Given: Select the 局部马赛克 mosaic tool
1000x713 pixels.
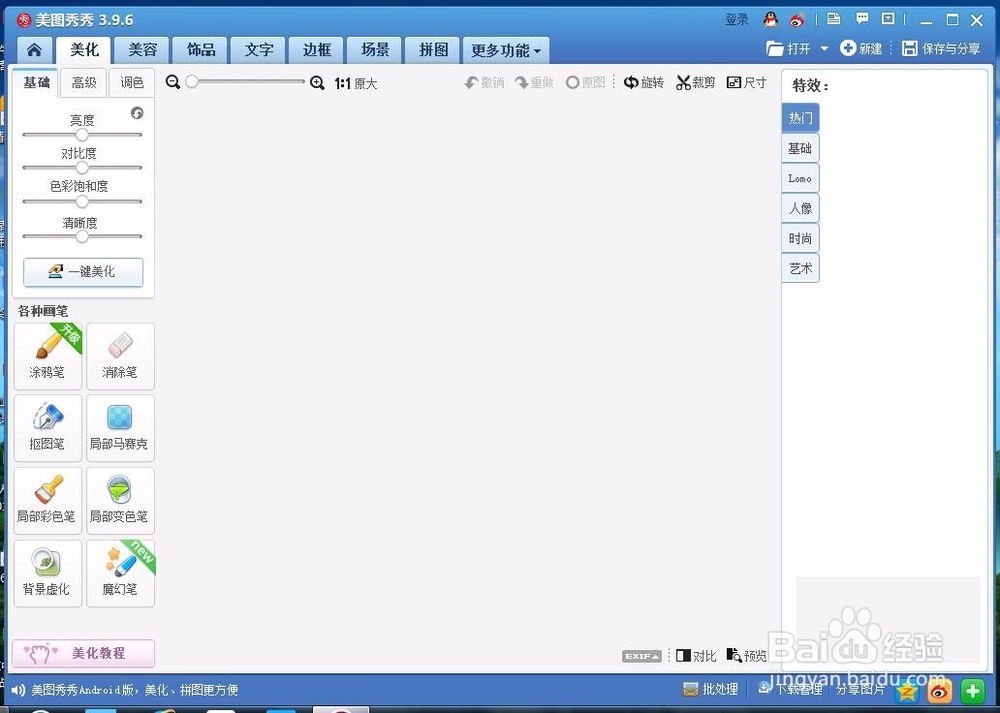Looking at the screenshot, I should 120,428.
